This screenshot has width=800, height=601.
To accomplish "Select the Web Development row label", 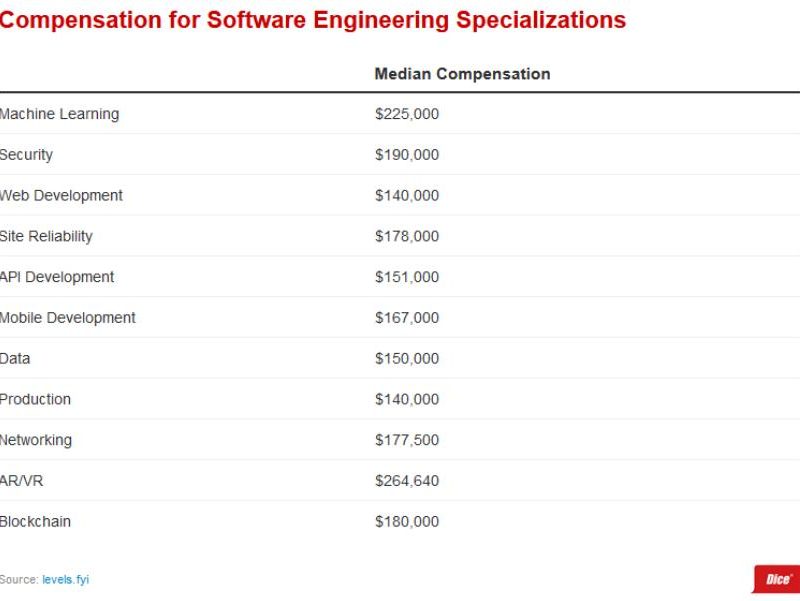I will 61,196.
